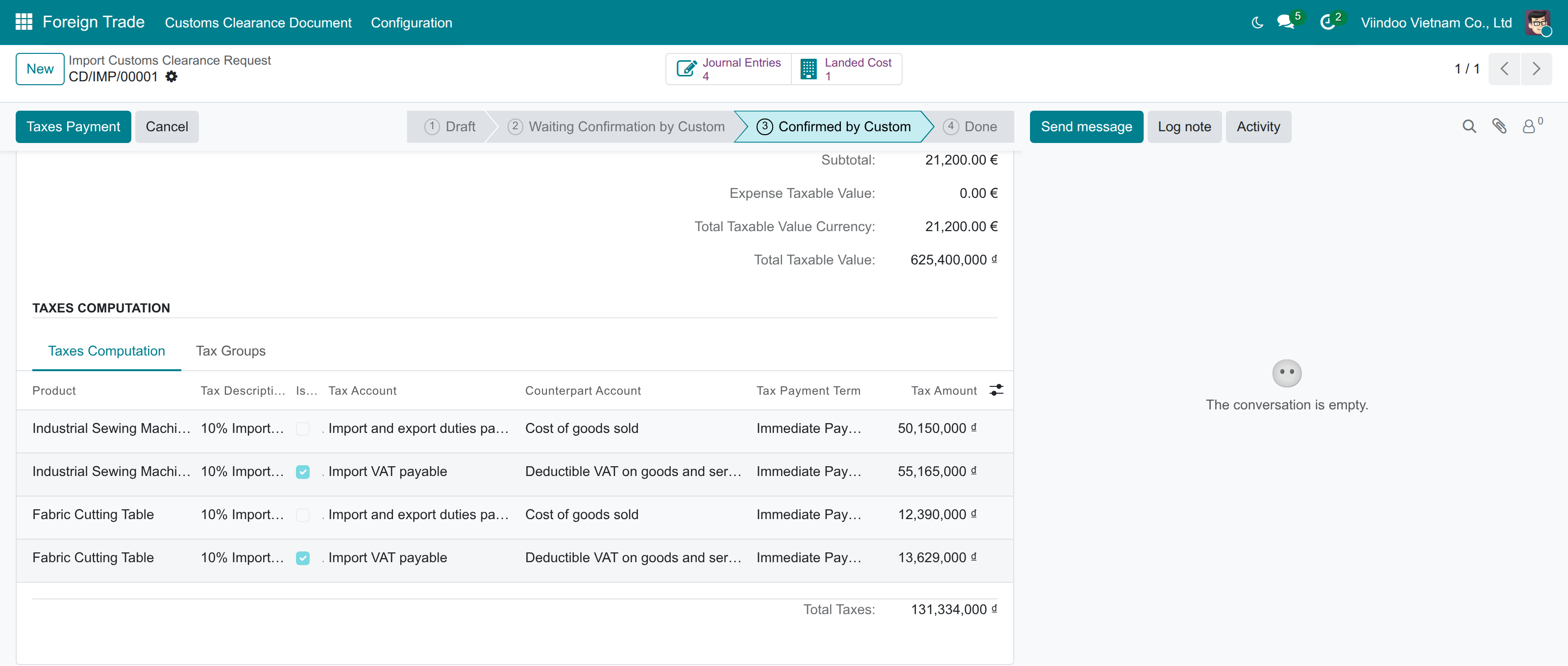The image size is (1568, 666).
Task: Attach files paperclip icon
Action: [1499, 126]
